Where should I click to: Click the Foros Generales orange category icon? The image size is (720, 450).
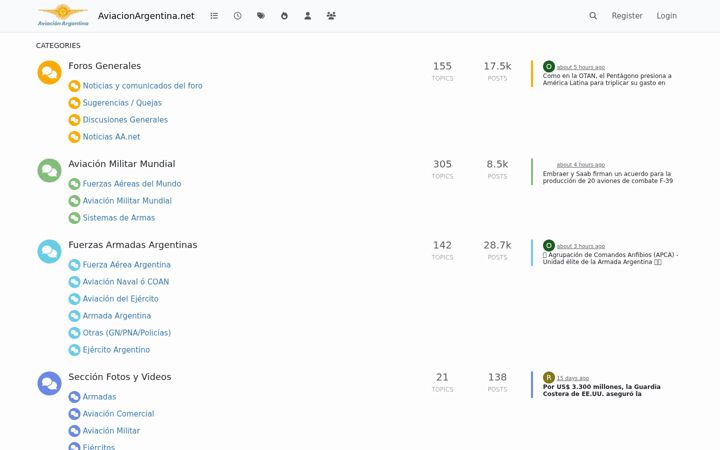click(x=49, y=73)
